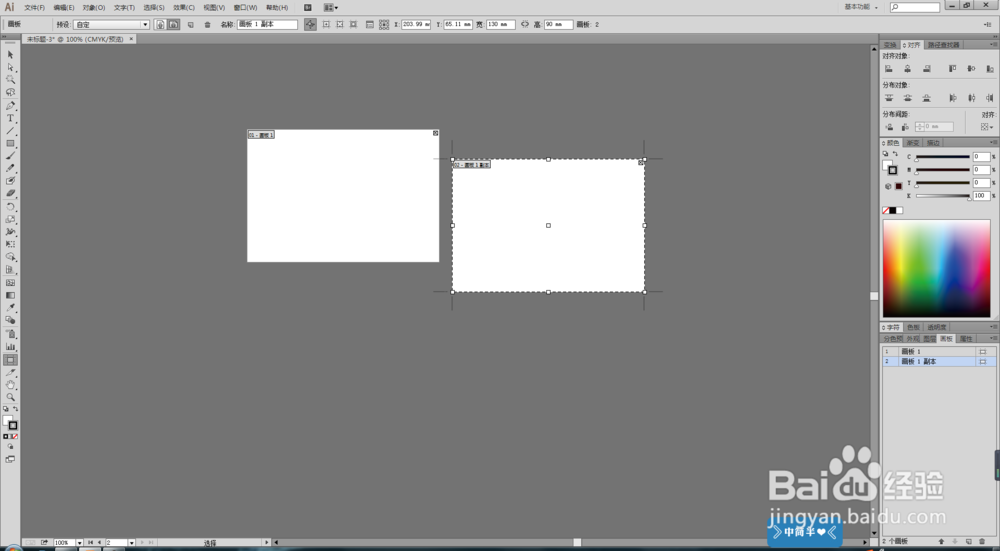This screenshot has width=1000, height=551.
Task: Toggle constrain width and height proportions link
Action: coord(525,24)
